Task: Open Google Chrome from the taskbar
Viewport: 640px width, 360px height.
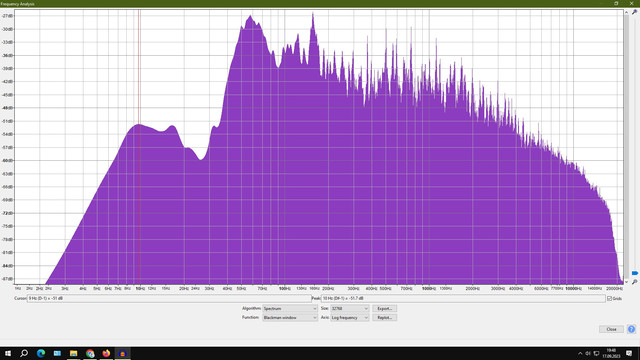Action: 90,353
